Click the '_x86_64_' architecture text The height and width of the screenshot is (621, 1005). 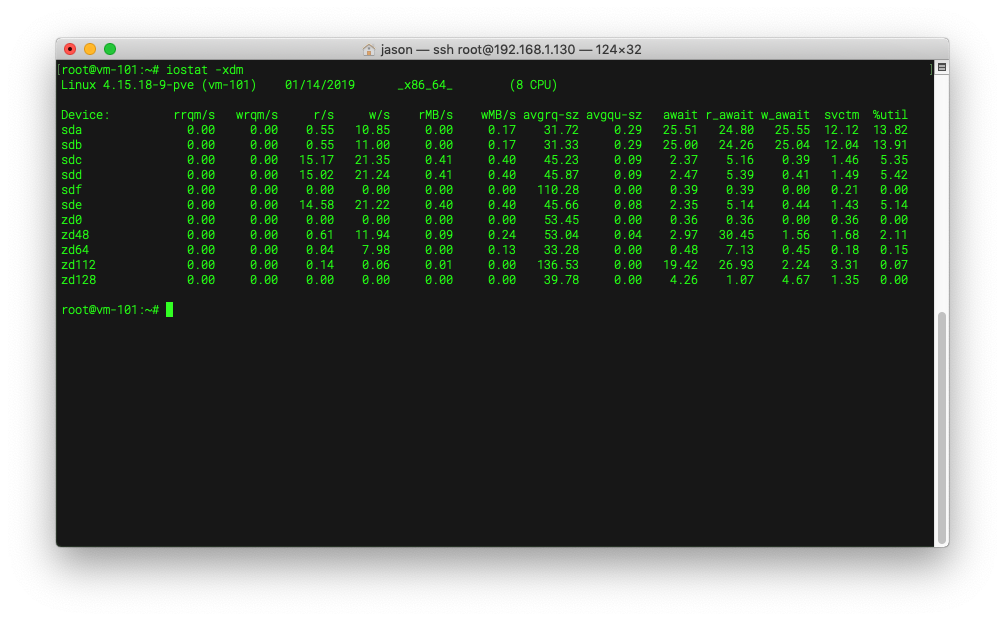tap(425, 85)
